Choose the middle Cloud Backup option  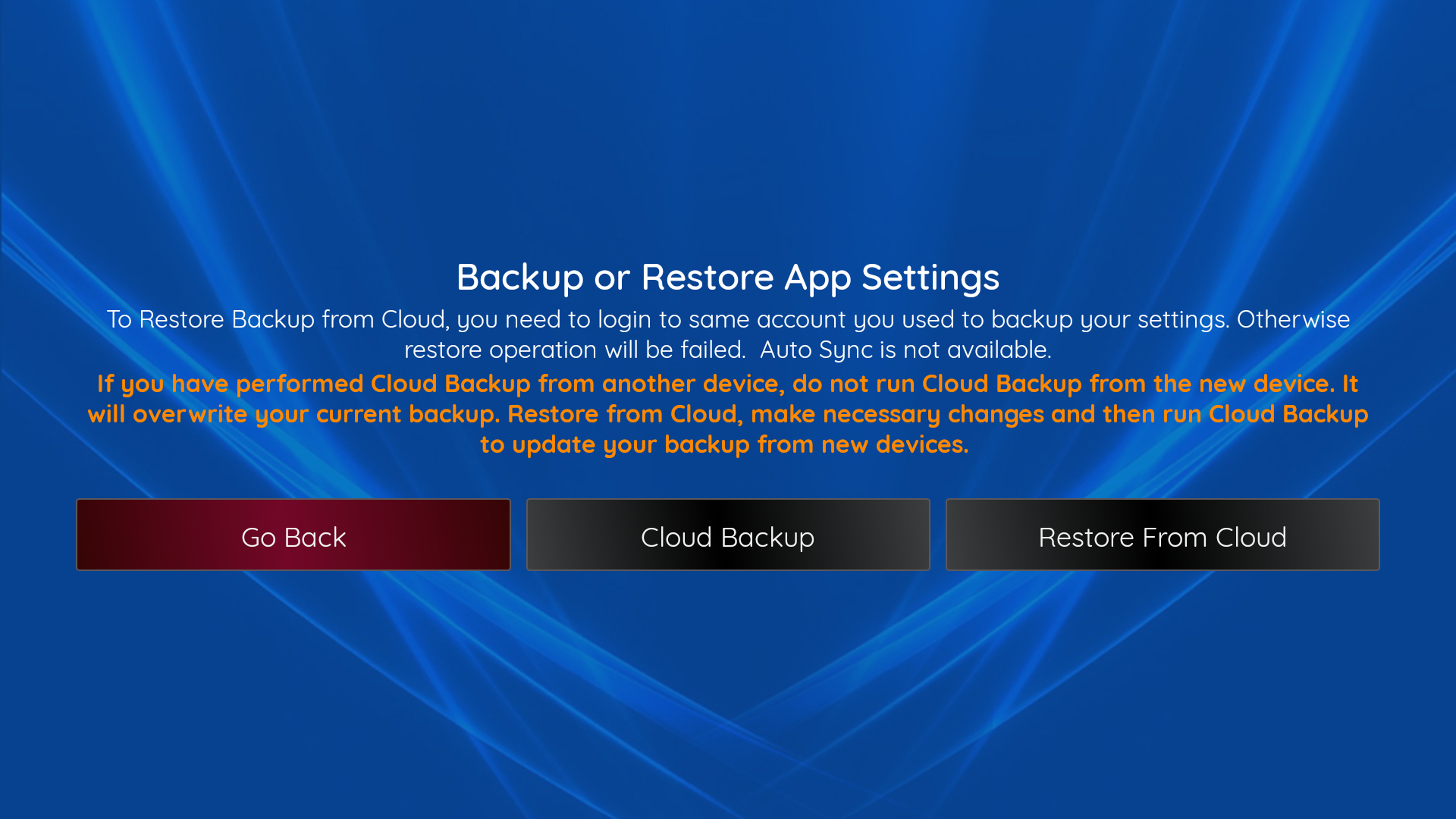point(727,535)
